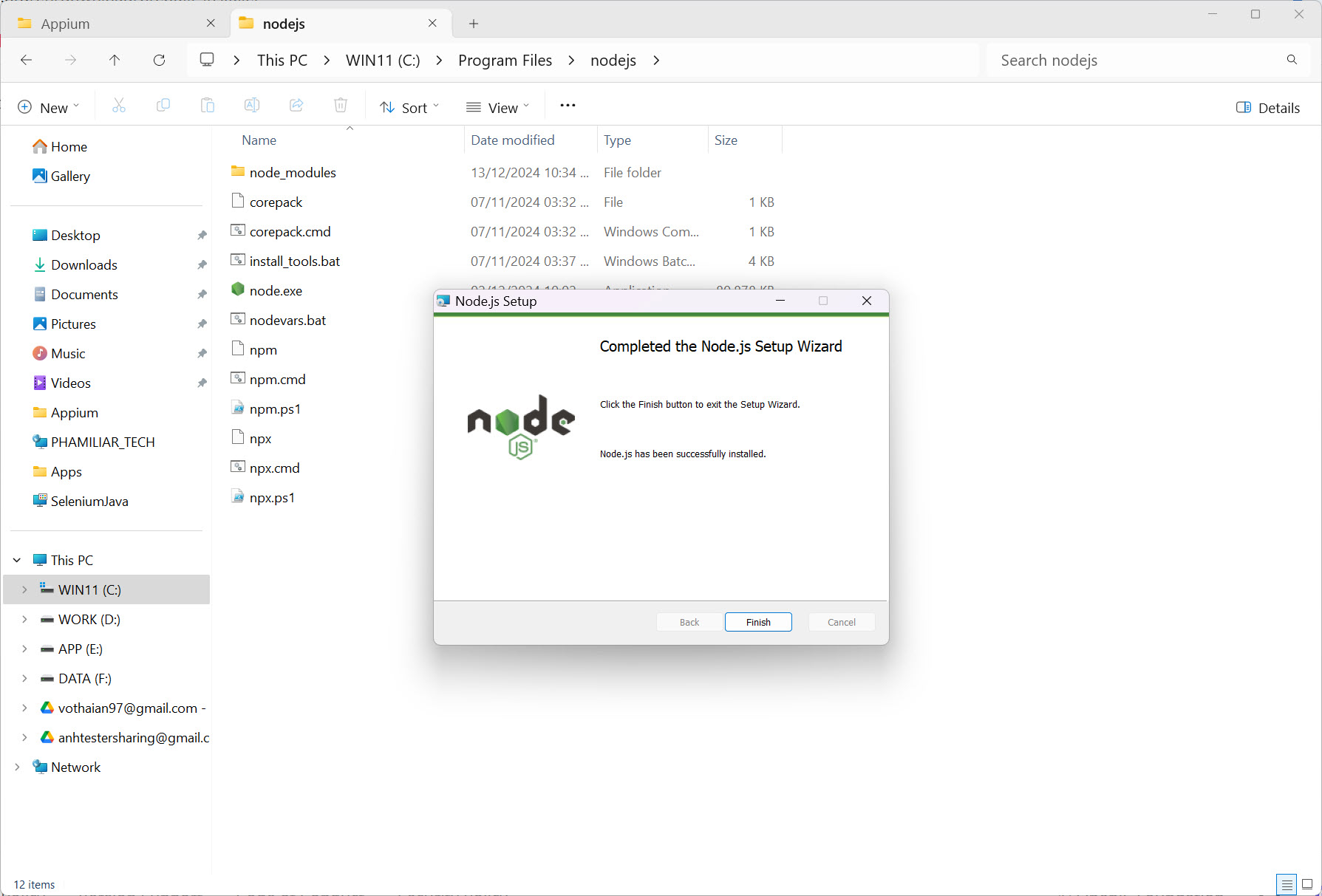
Task: Collapse the This PC tree node
Action: pos(17,561)
